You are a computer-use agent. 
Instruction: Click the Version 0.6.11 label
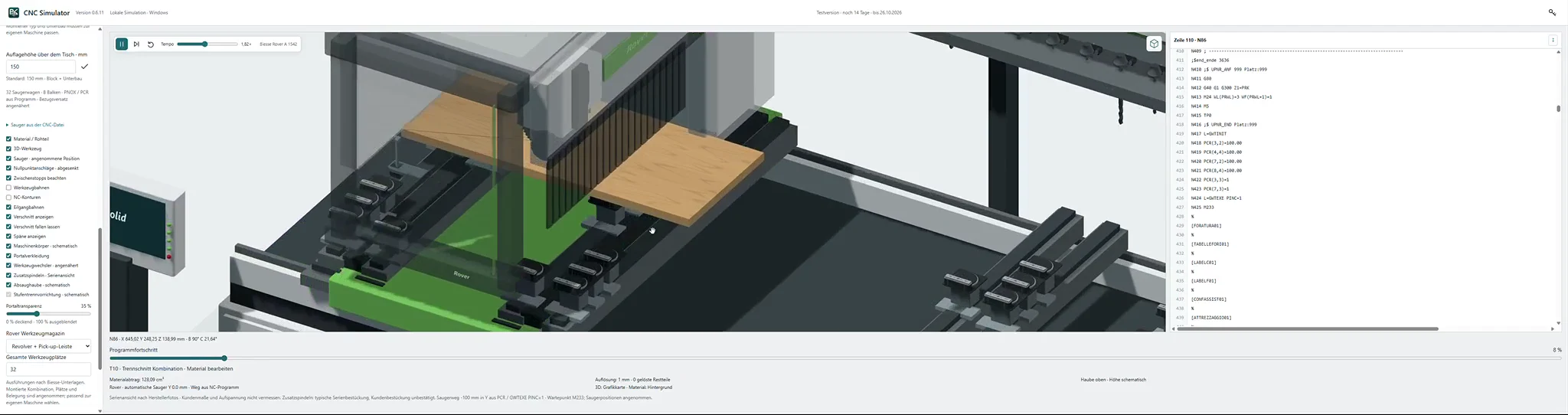pyautogui.click(x=90, y=13)
